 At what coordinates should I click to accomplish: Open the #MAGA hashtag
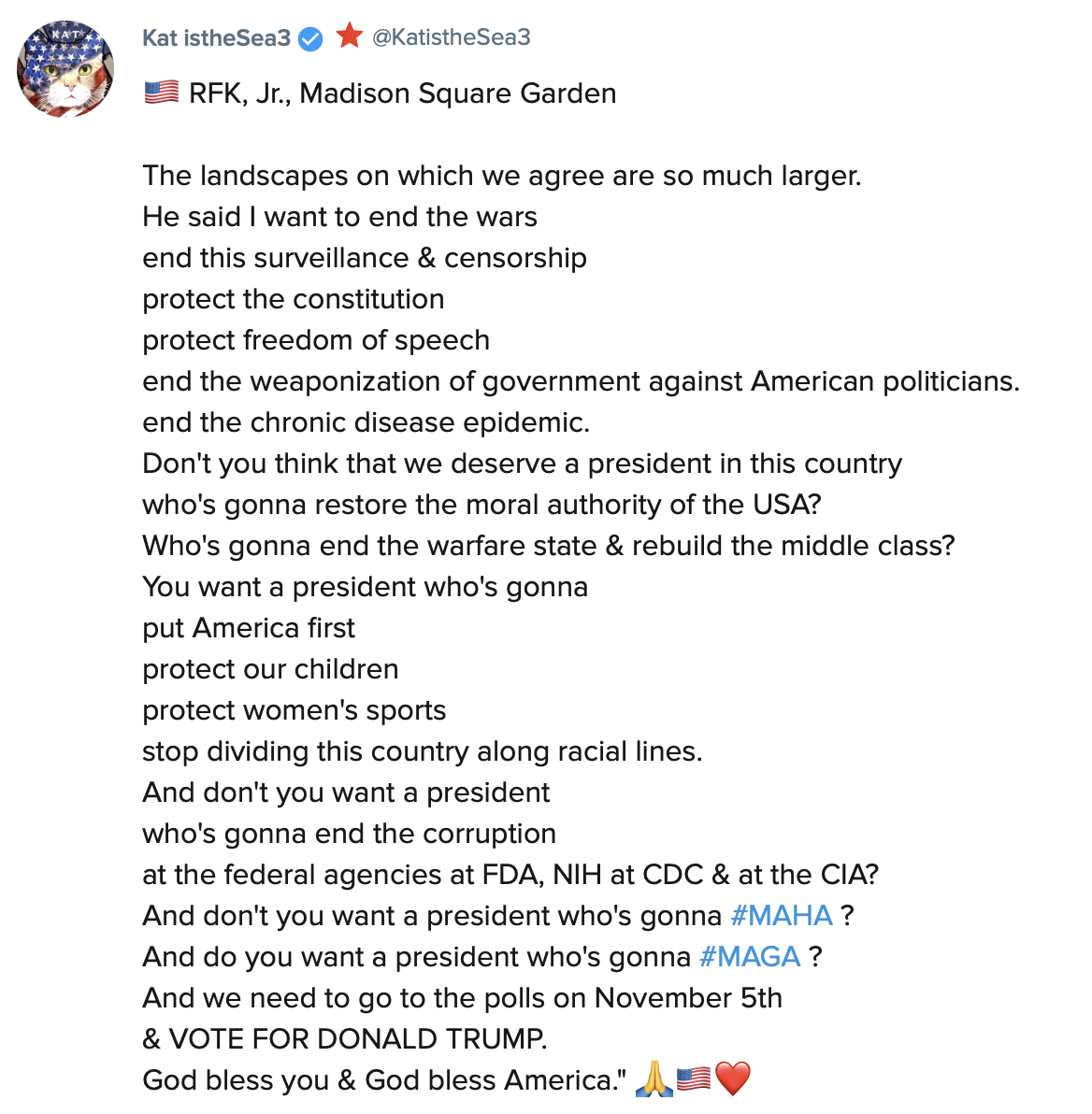coord(749,956)
